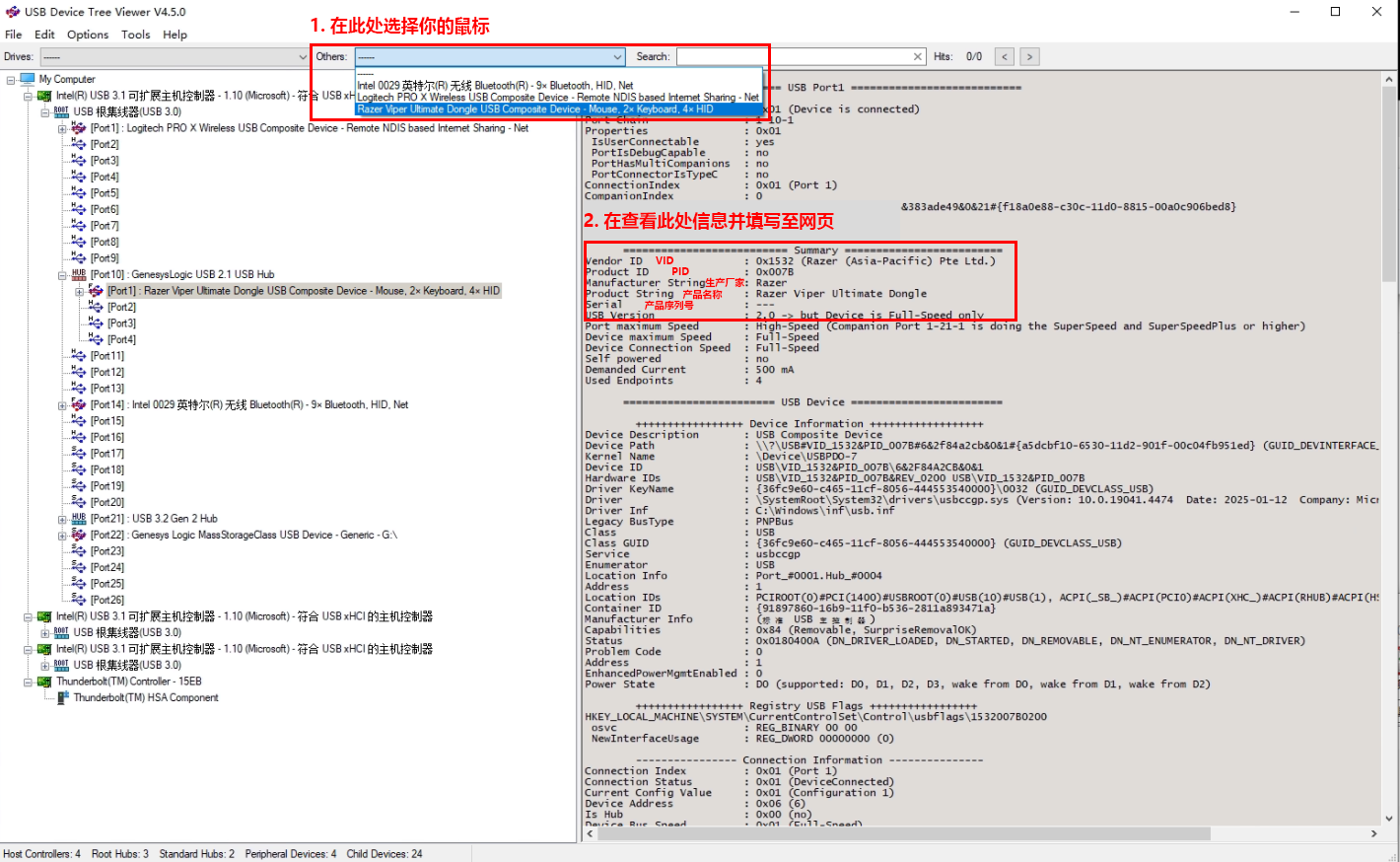Expand the [Port21] USB 3.2 Gen 2 Hub
The height and width of the screenshot is (862, 1400).
[62, 519]
